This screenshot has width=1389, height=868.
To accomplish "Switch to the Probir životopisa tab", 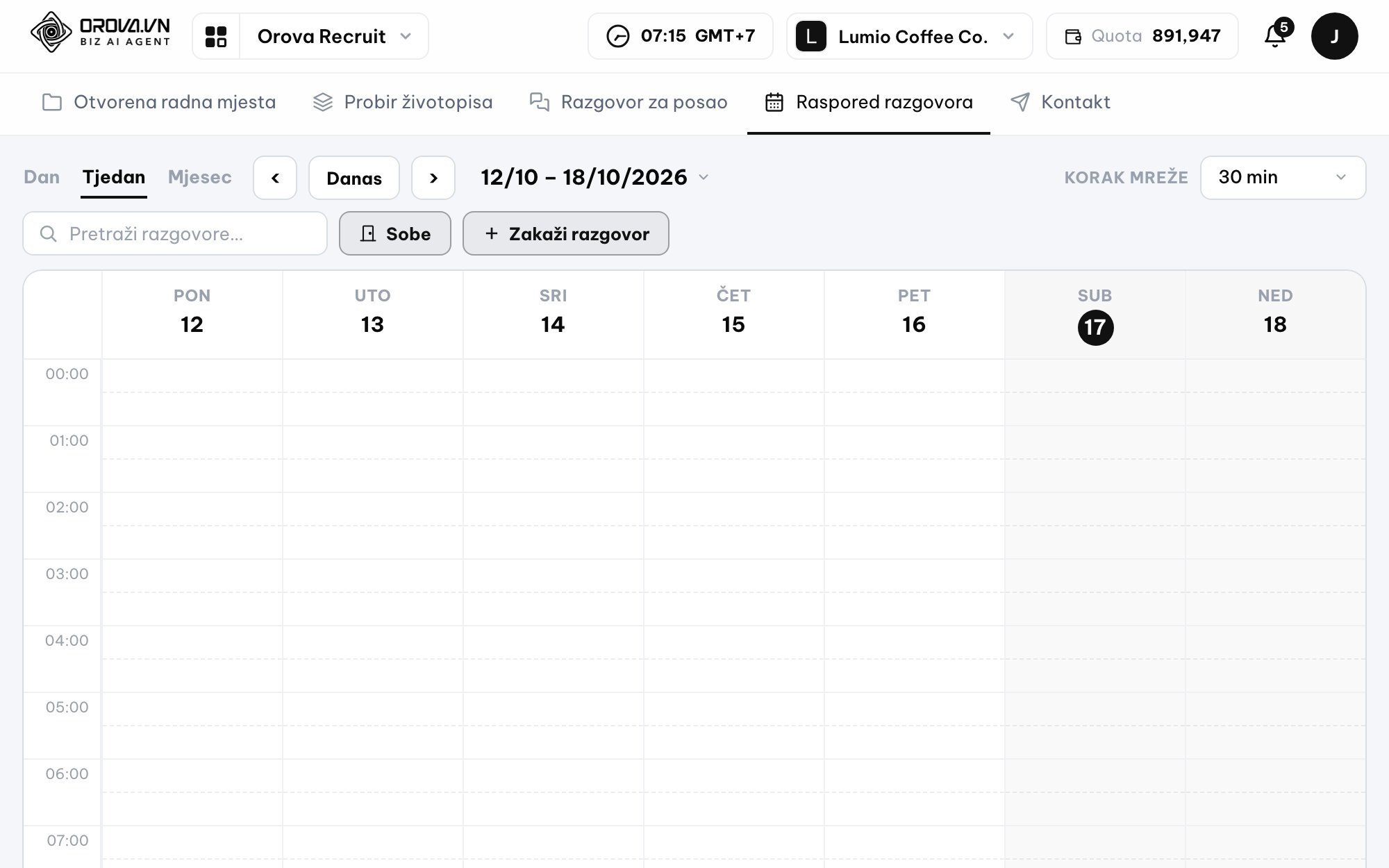I will click(403, 102).
